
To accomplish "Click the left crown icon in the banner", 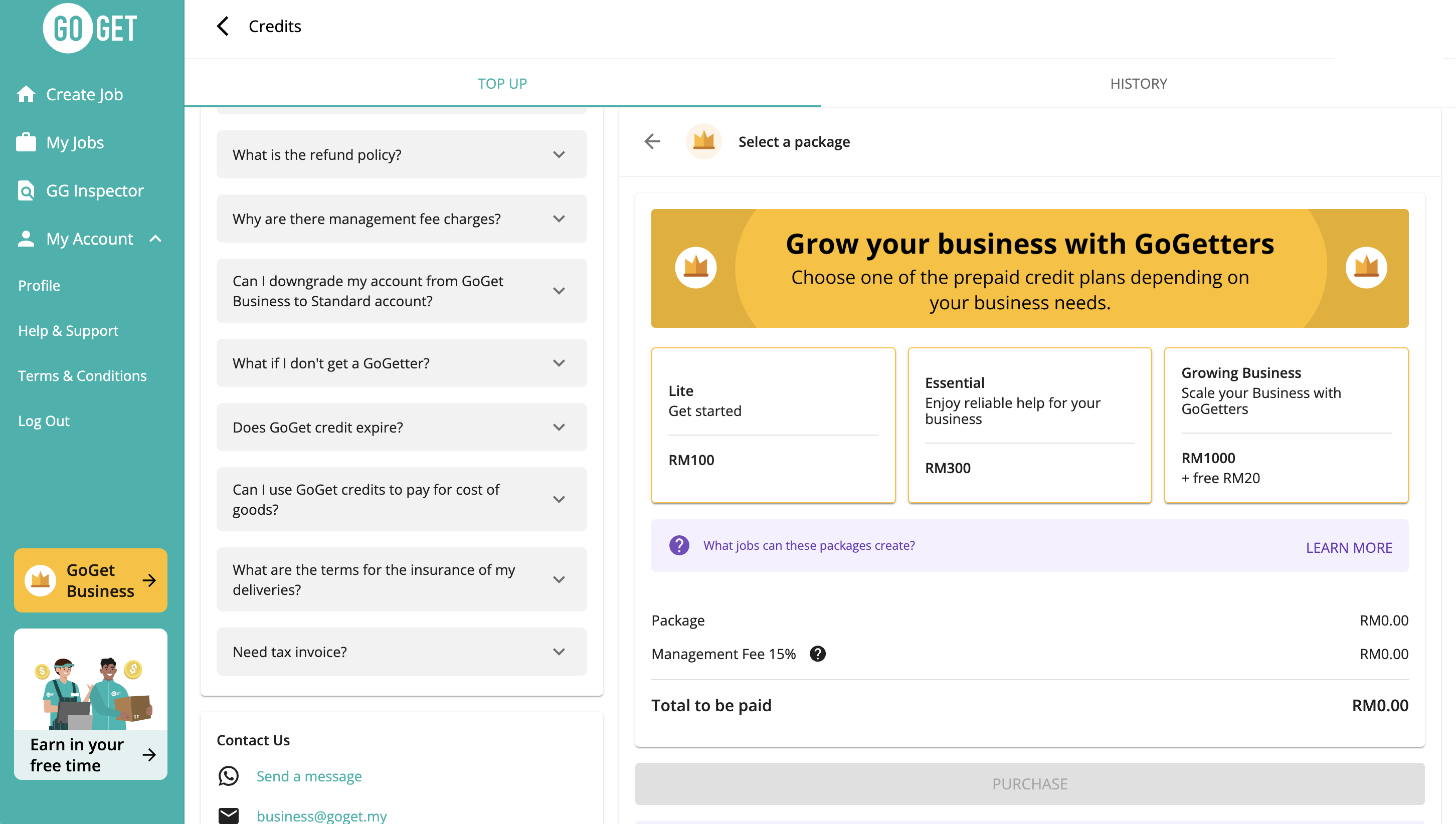I will coord(696,268).
